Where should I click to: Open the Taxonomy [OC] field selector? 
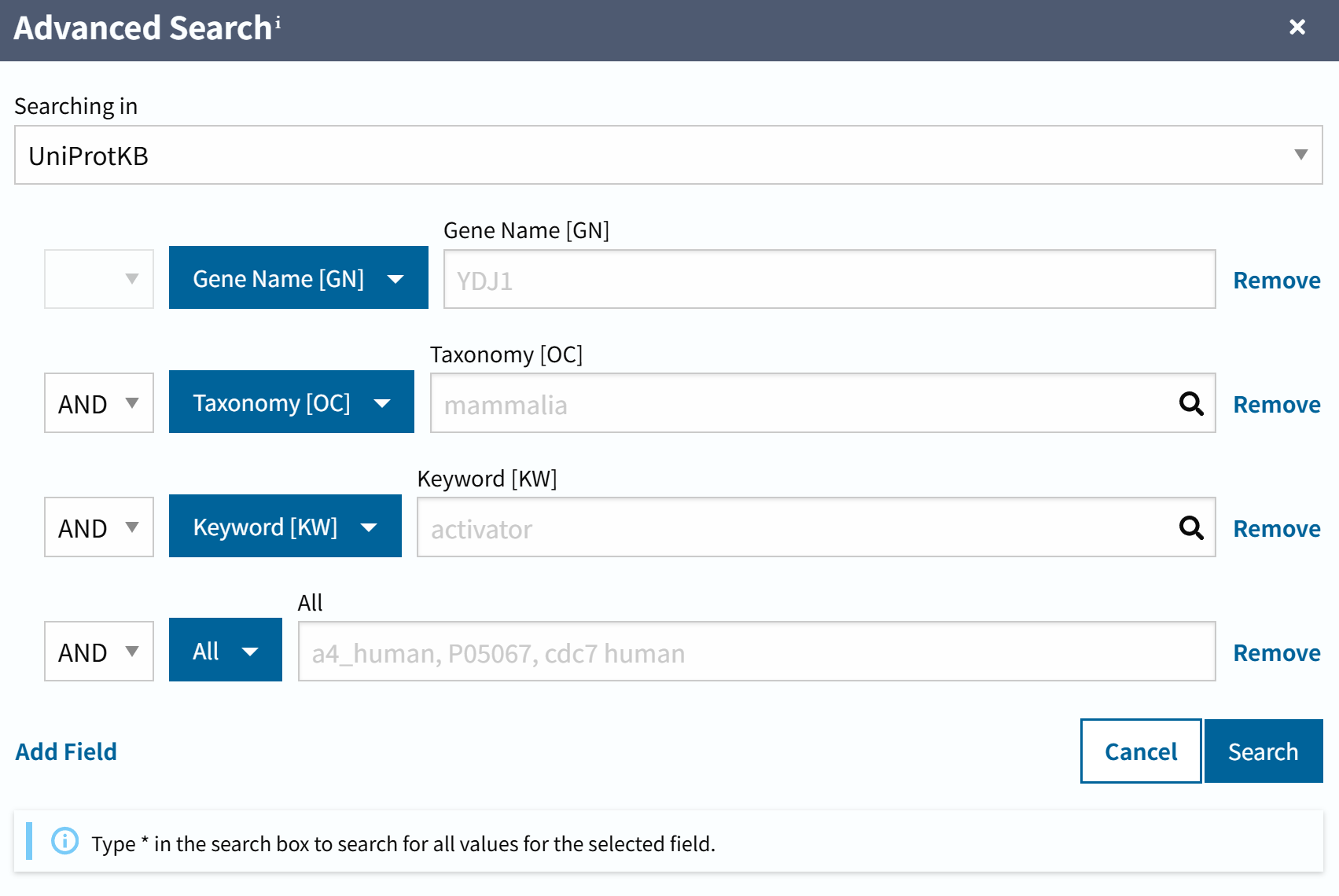click(x=292, y=402)
